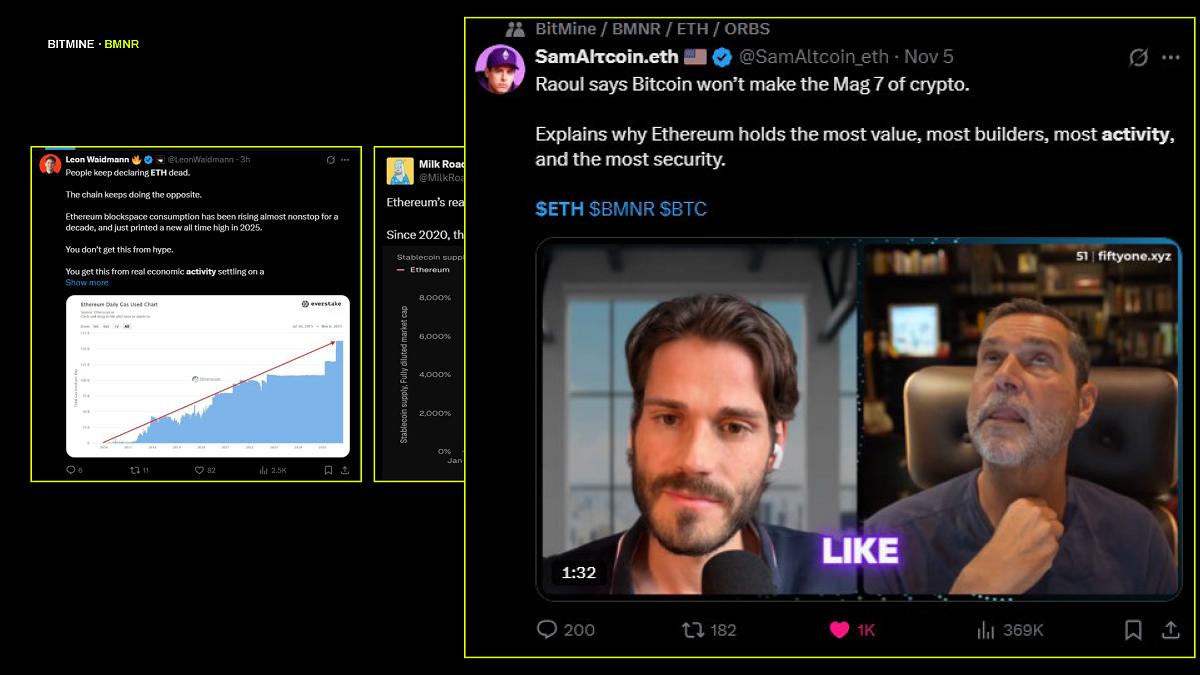
Task: Open SamAltcoin.eth profile avatar
Action: pyautogui.click(x=500, y=69)
